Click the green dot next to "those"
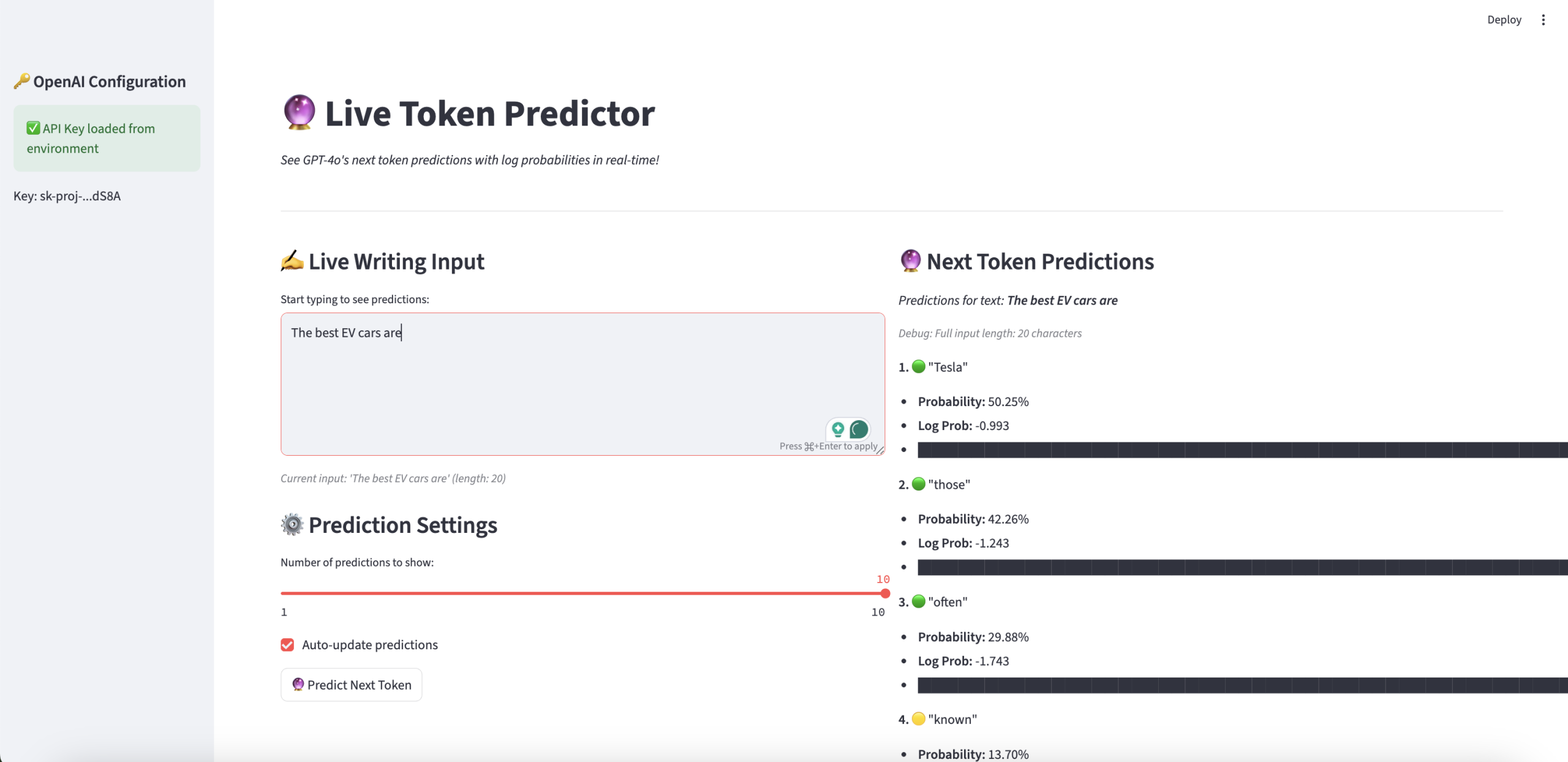This screenshot has width=1568, height=762. [918, 484]
